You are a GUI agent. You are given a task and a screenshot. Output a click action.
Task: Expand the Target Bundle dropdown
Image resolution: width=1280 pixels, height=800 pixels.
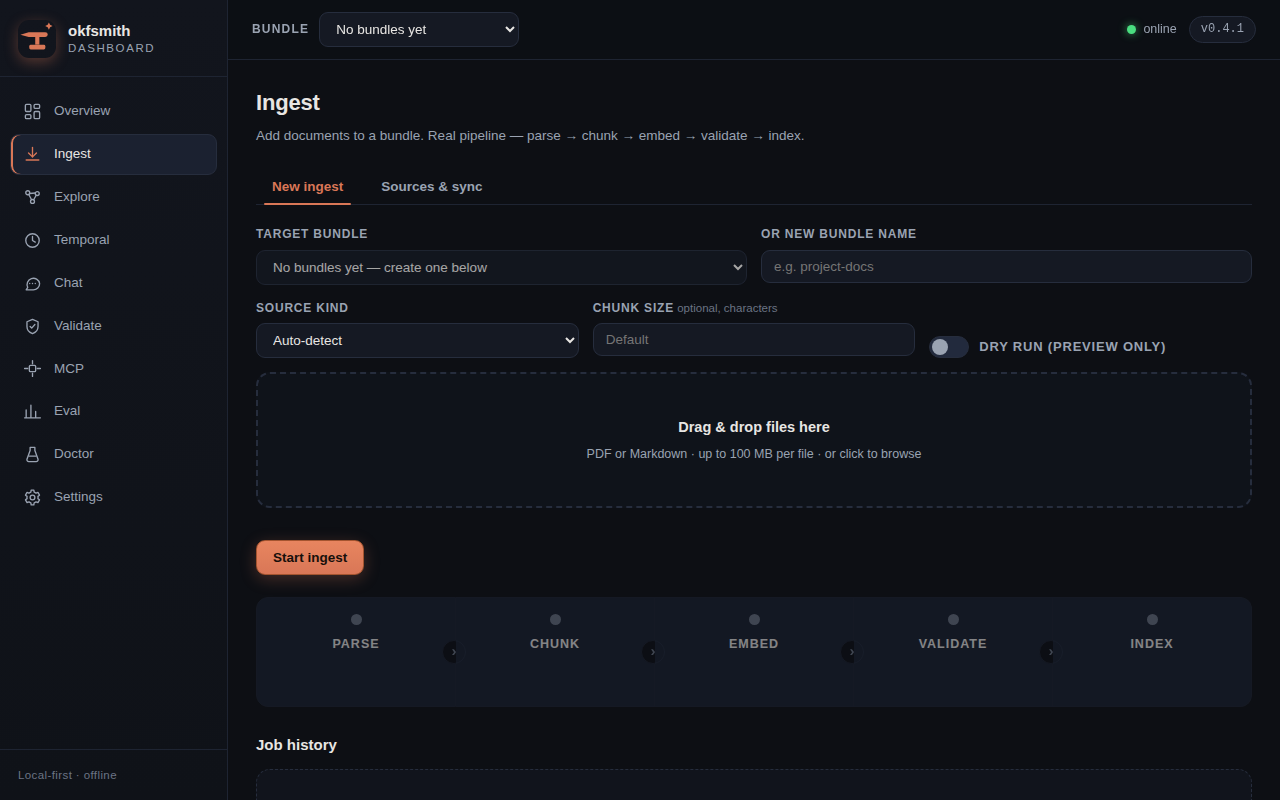501,267
